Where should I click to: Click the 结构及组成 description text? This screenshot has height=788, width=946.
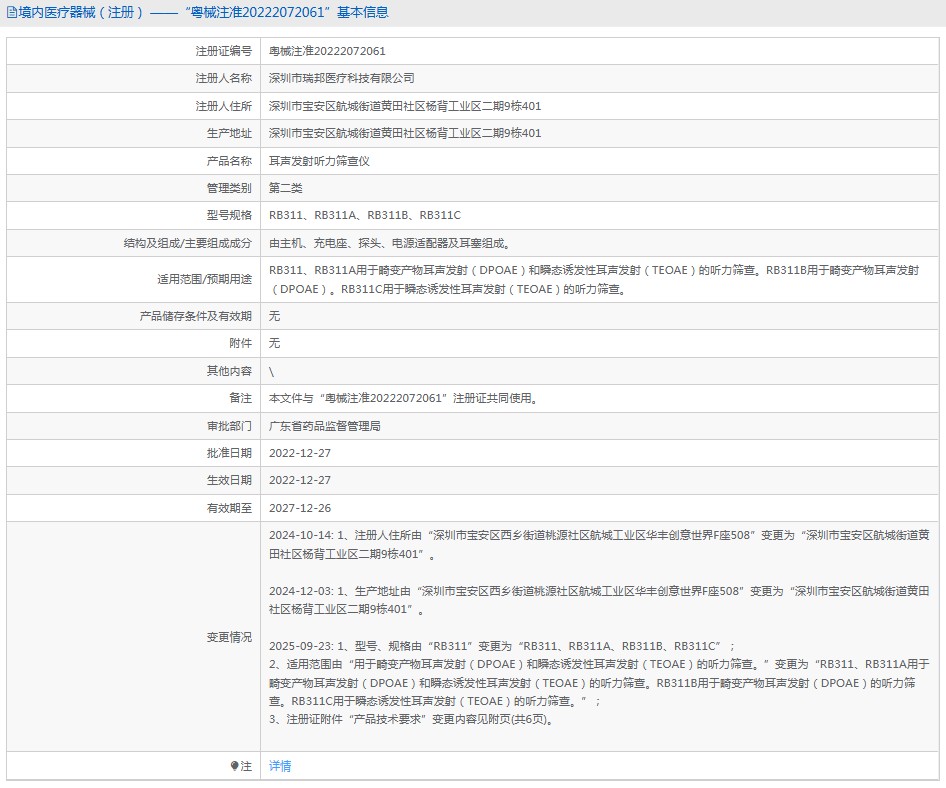tap(389, 243)
